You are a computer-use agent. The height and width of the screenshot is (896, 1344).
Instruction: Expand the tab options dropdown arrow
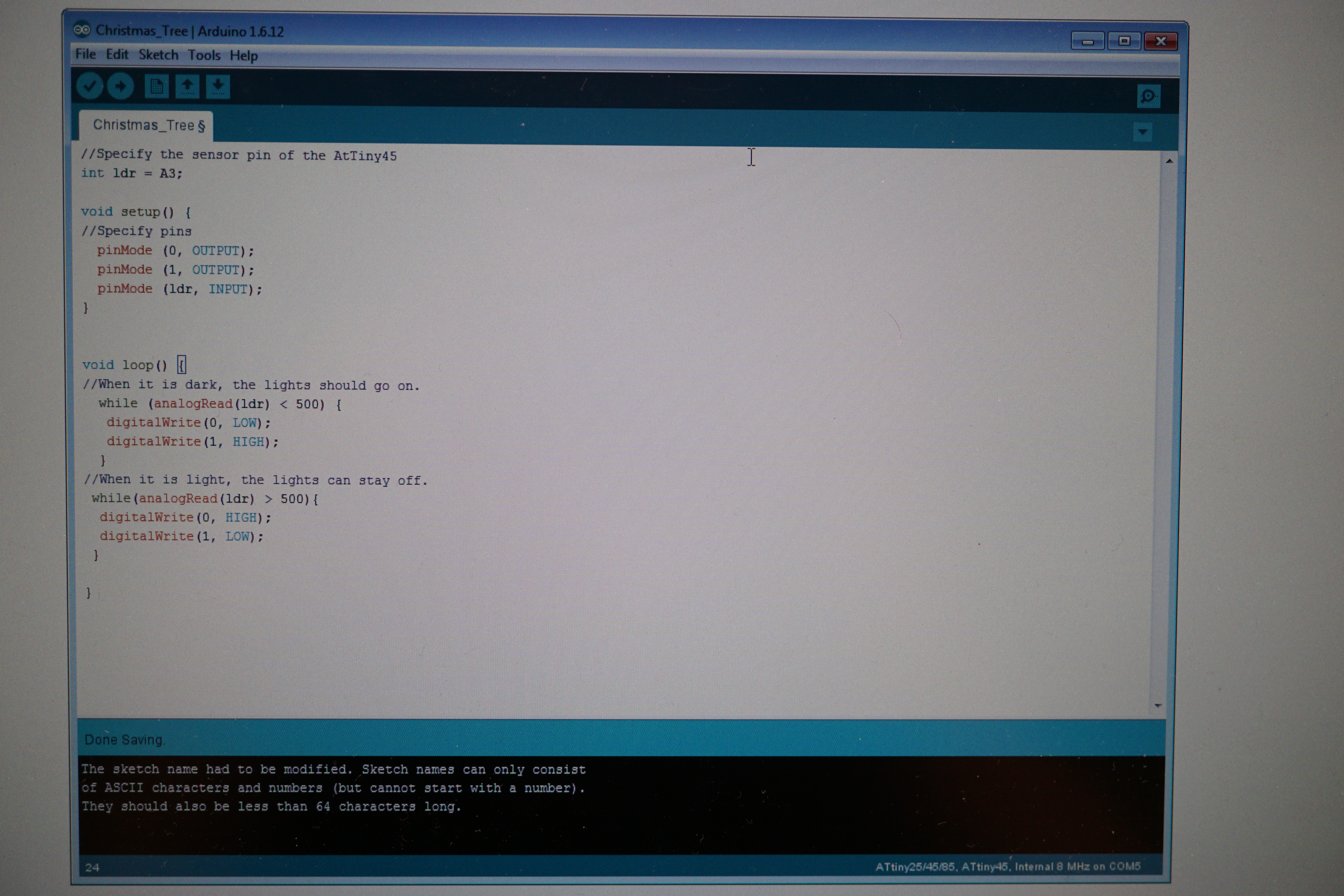pyautogui.click(x=1142, y=132)
